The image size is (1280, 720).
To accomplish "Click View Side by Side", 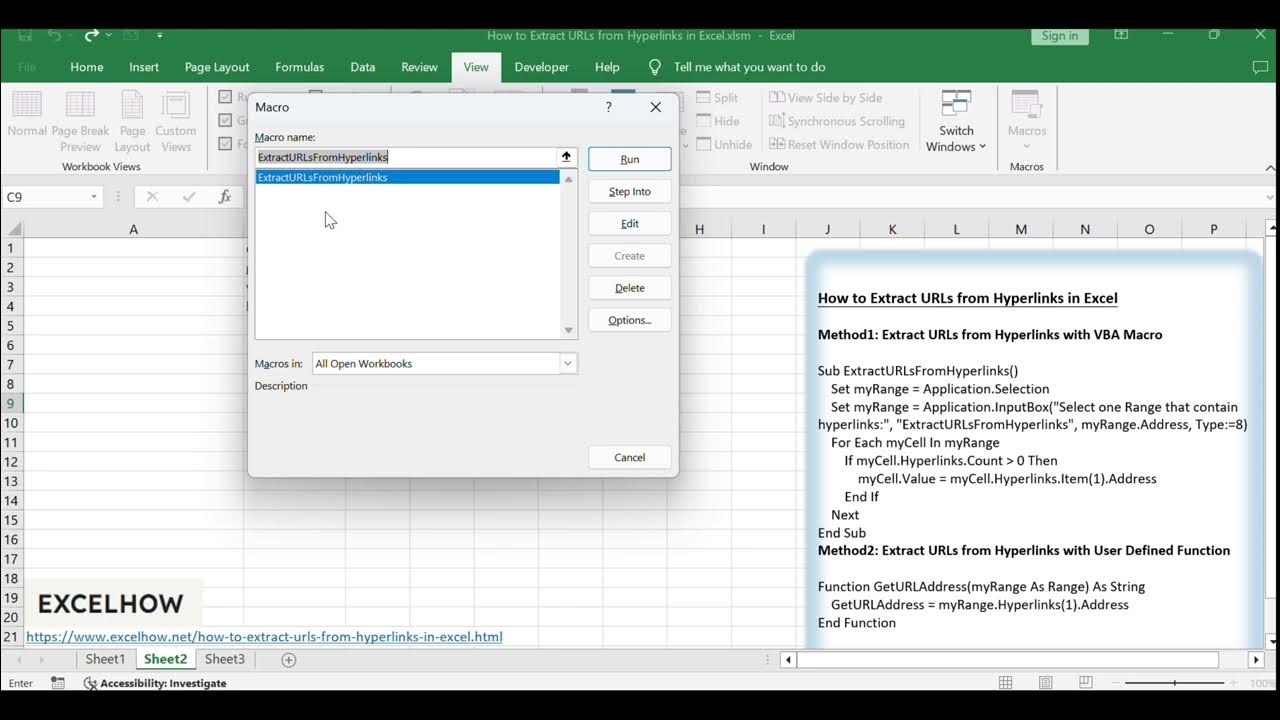I will [x=825, y=98].
